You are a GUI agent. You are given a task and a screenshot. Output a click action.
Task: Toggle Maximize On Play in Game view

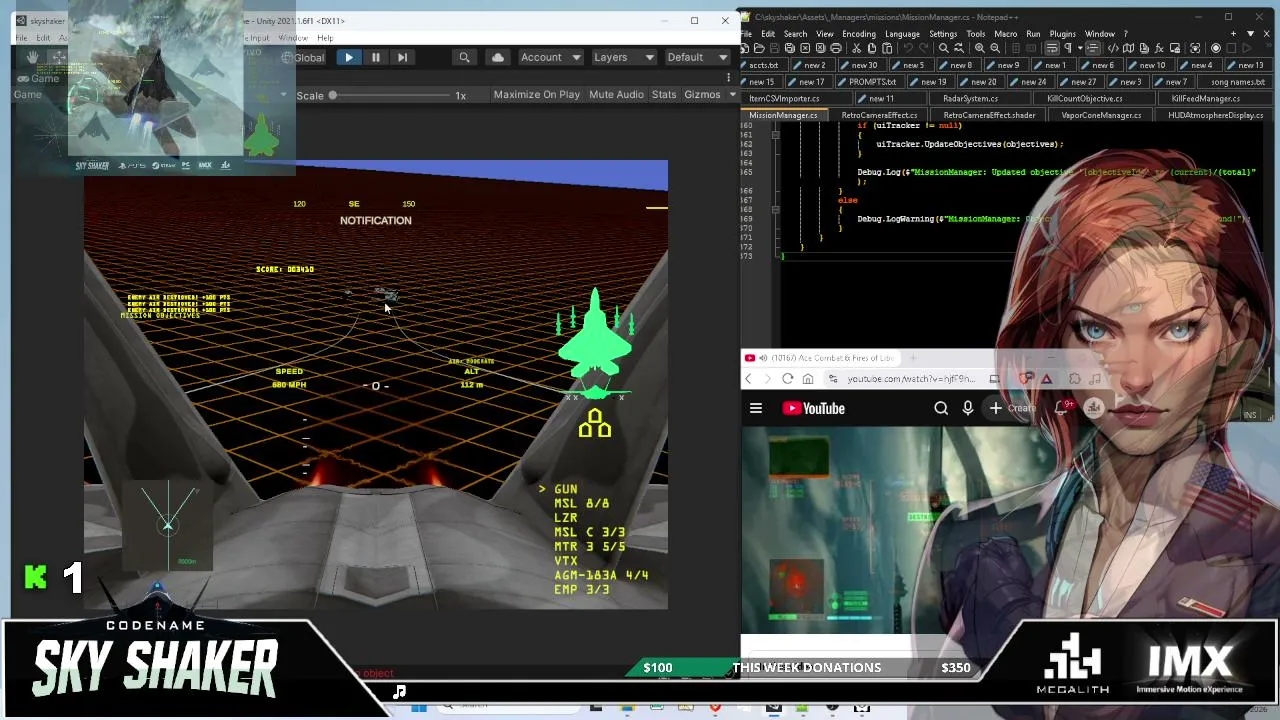pos(536,94)
